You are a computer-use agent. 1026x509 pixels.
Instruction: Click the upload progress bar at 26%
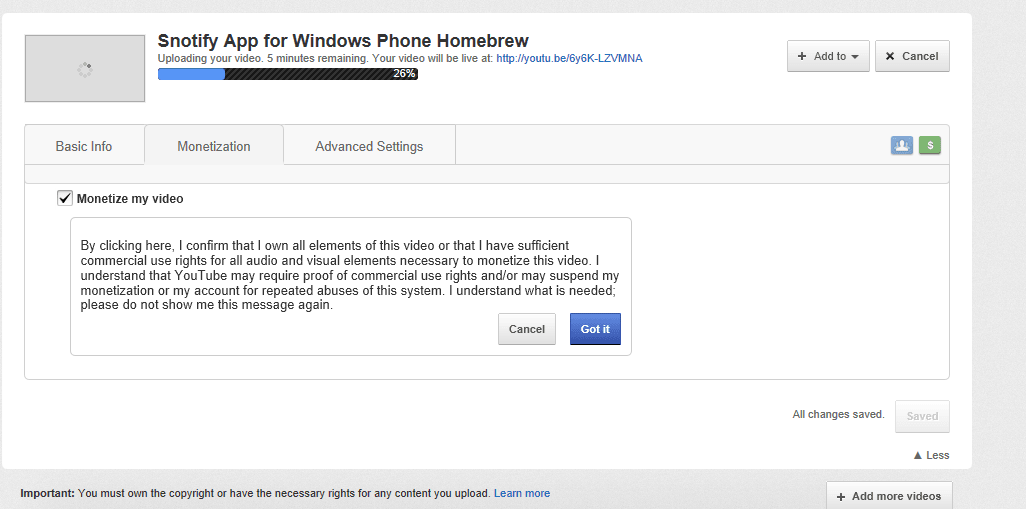point(287,74)
